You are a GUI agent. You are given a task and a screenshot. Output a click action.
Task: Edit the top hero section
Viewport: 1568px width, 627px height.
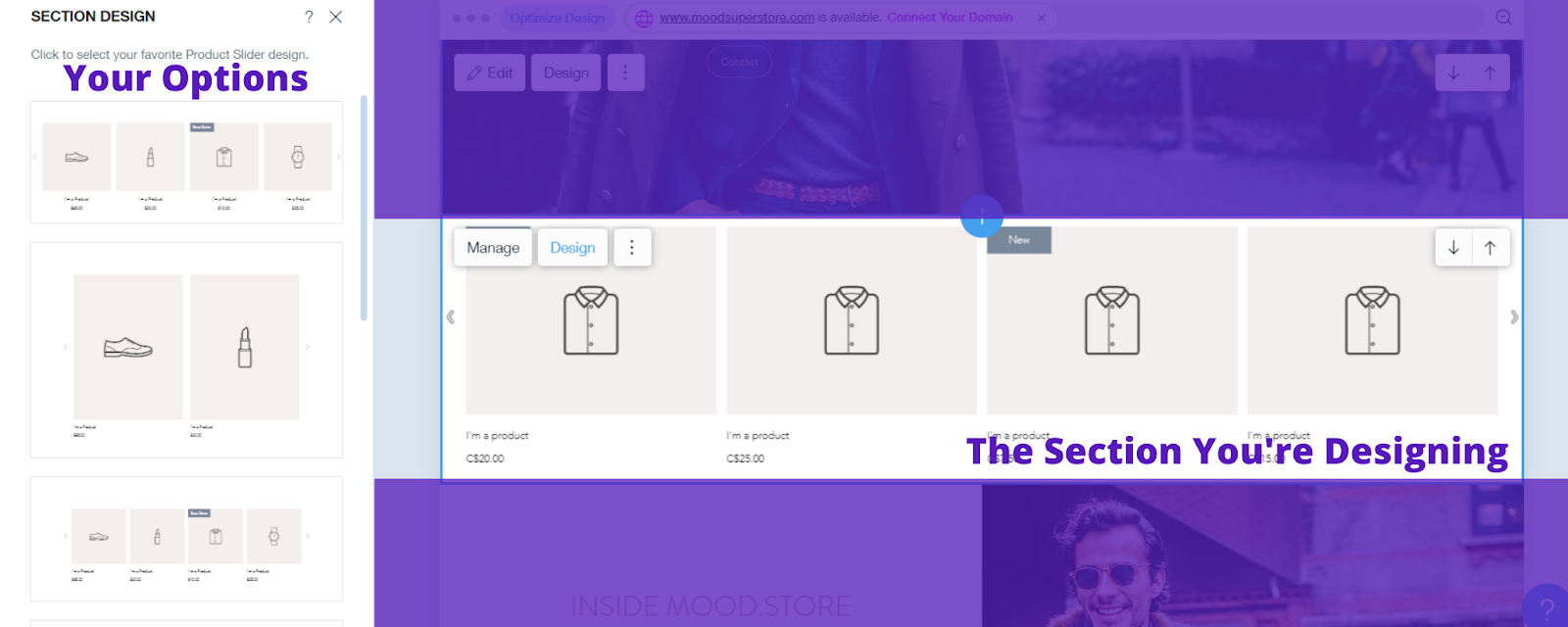click(490, 72)
